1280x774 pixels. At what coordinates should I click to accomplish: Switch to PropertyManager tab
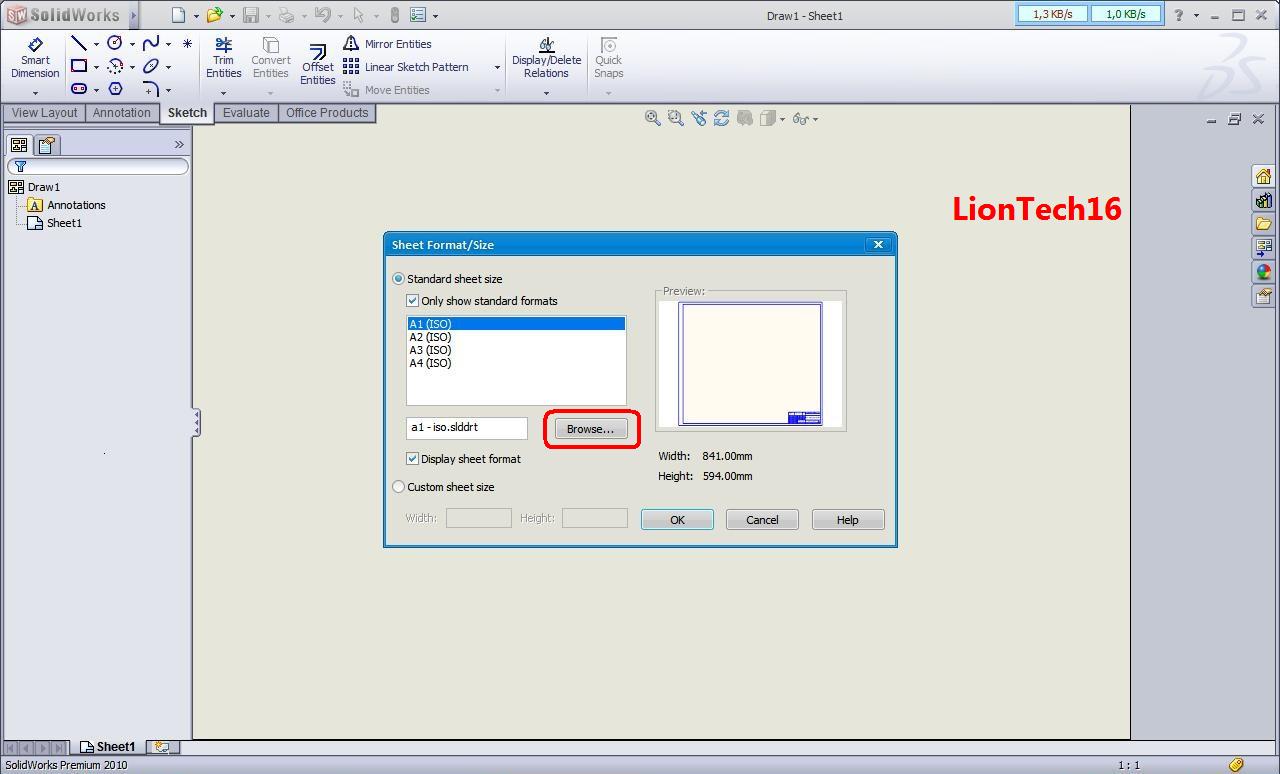click(47, 145)
